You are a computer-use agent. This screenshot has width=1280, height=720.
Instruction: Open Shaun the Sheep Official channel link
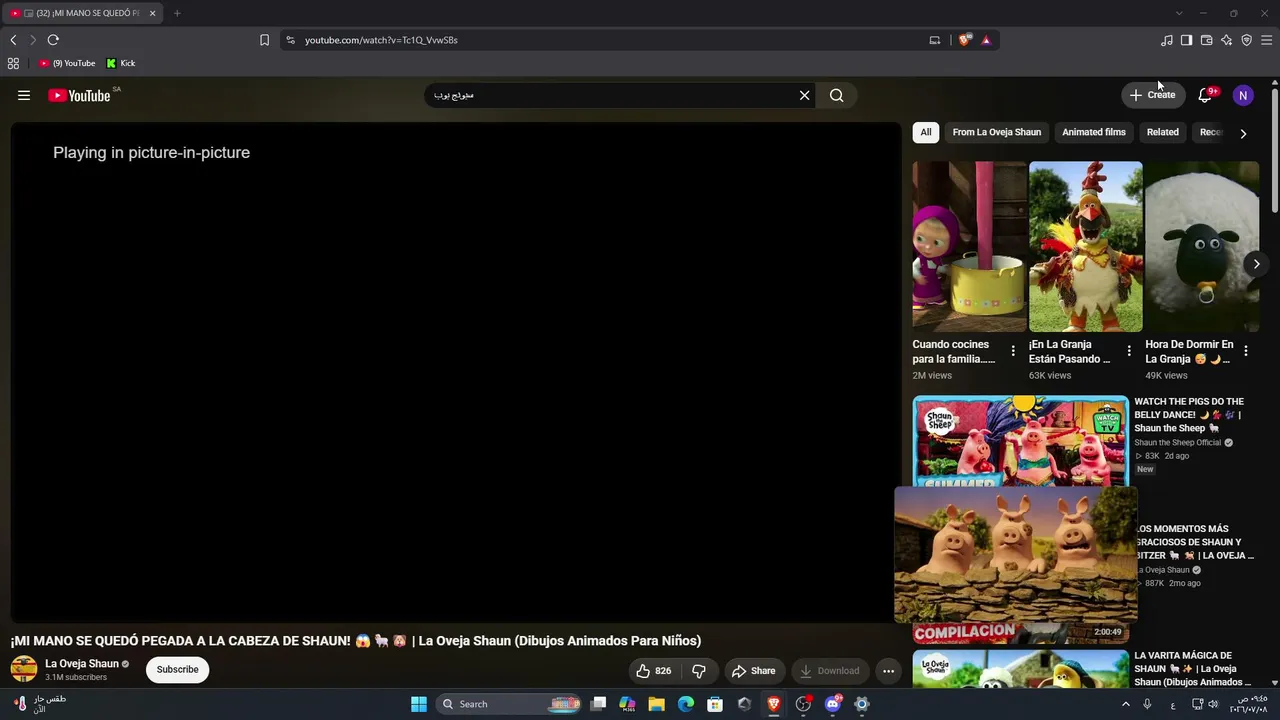[1178, 443]
